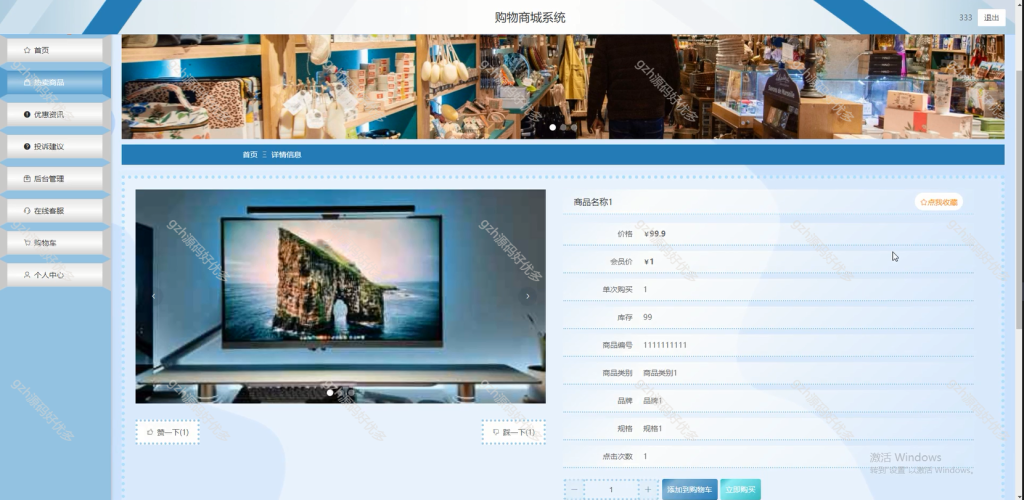1024x500 pixels.
Task: Decrease quantity with the minus button
Action: (574, 490)
